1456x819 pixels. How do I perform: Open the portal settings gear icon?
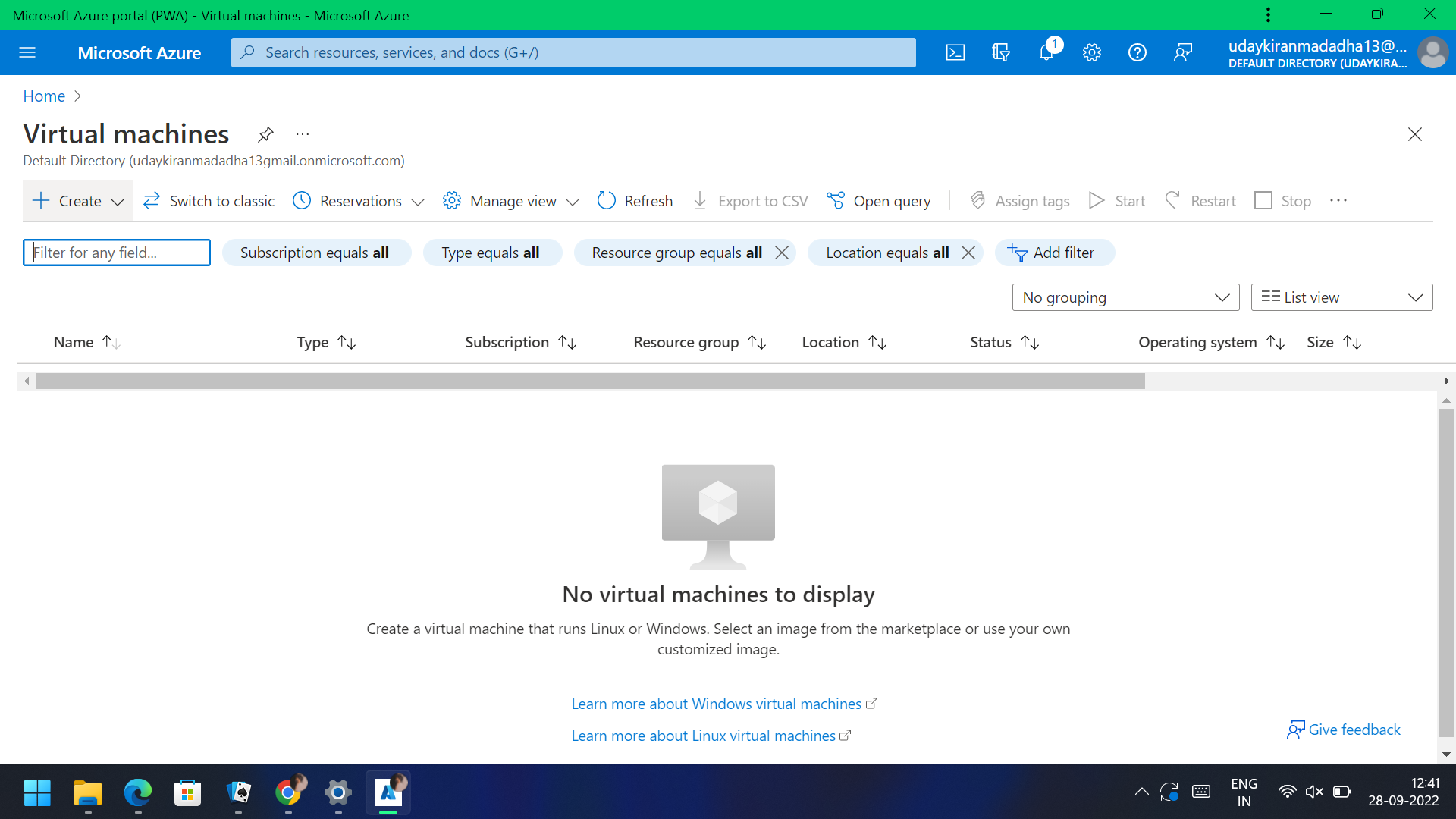click(1092, 52)
